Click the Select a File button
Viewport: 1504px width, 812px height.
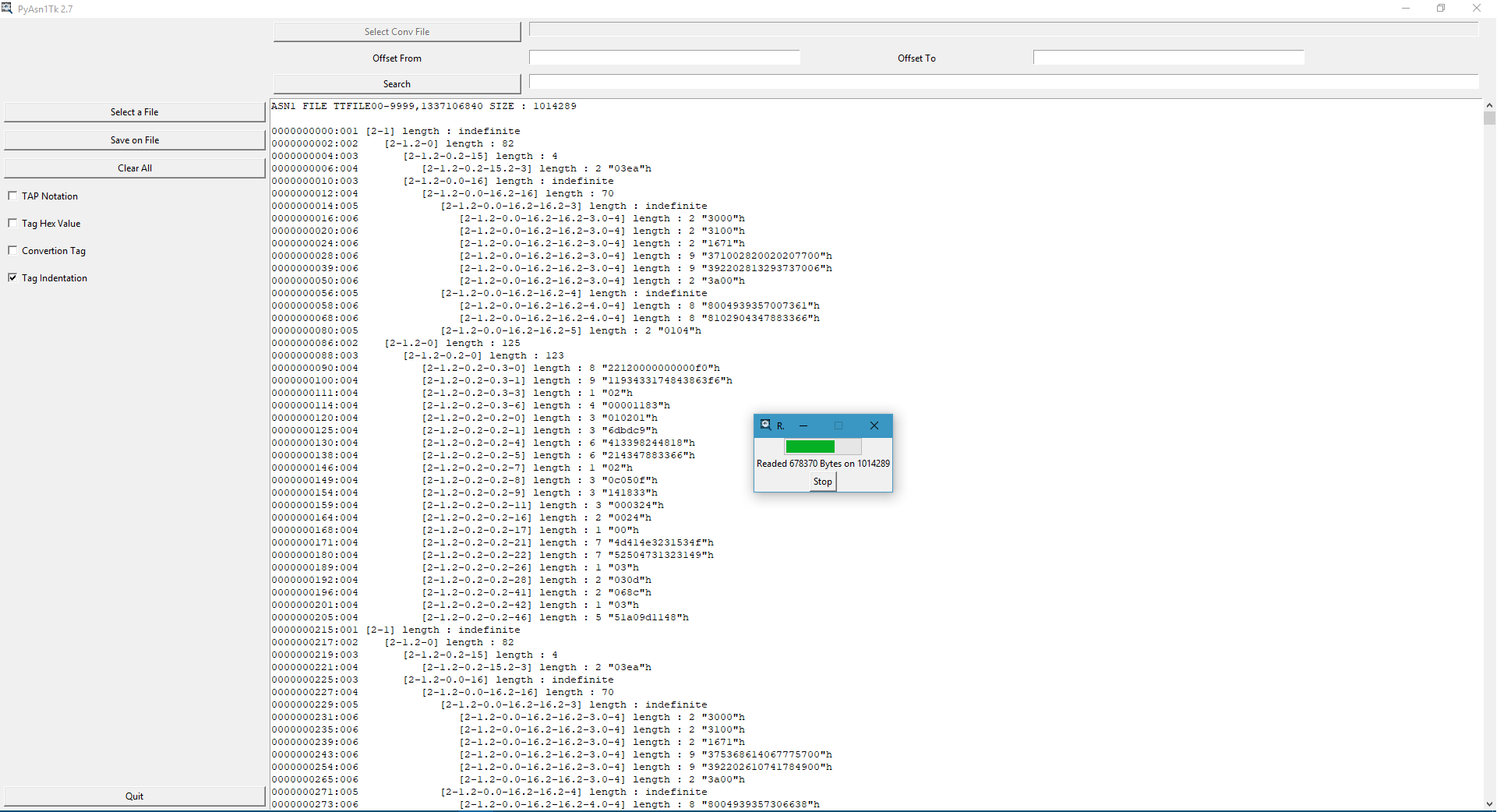pos(135,112)
